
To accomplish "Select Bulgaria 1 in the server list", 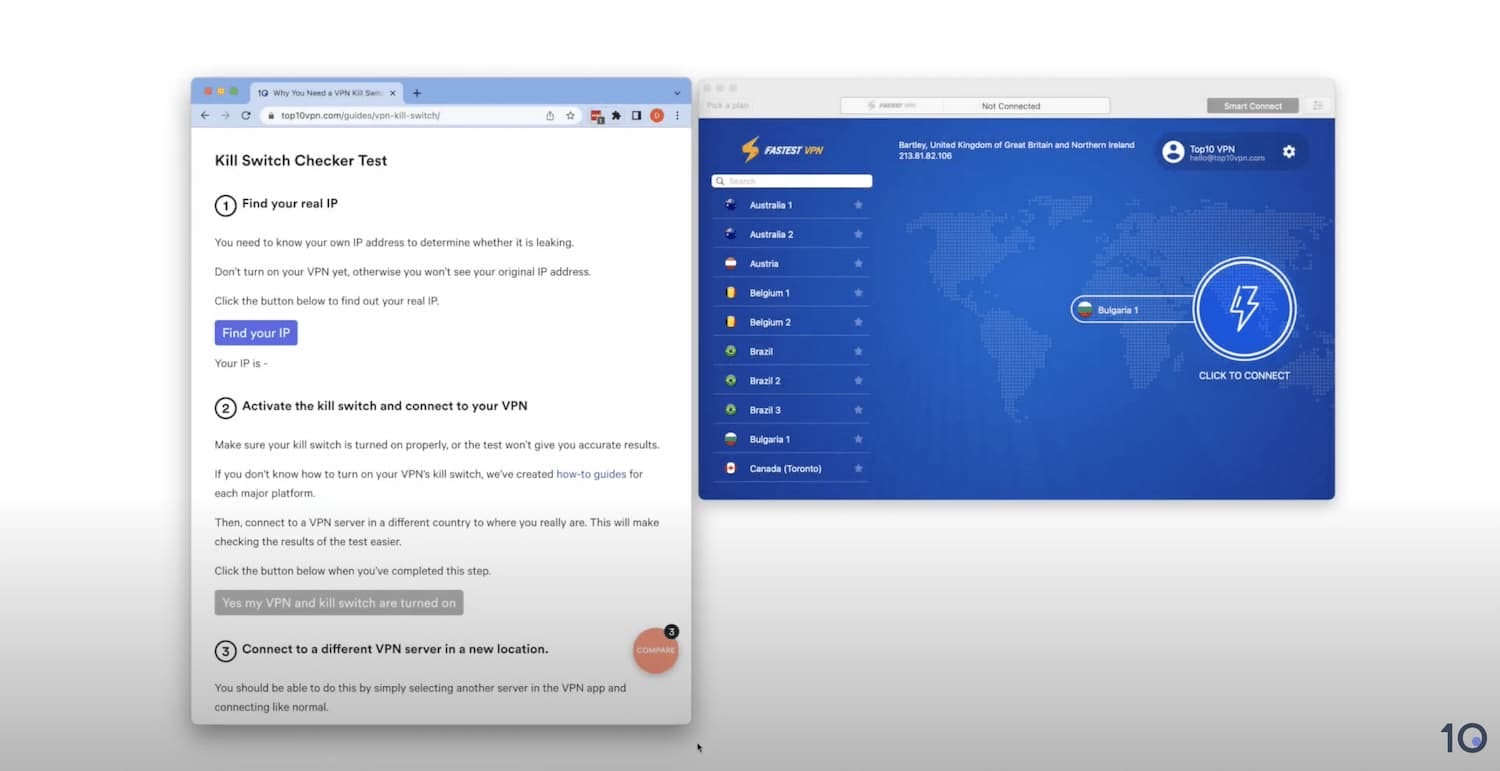I will [x=791, y=439].
